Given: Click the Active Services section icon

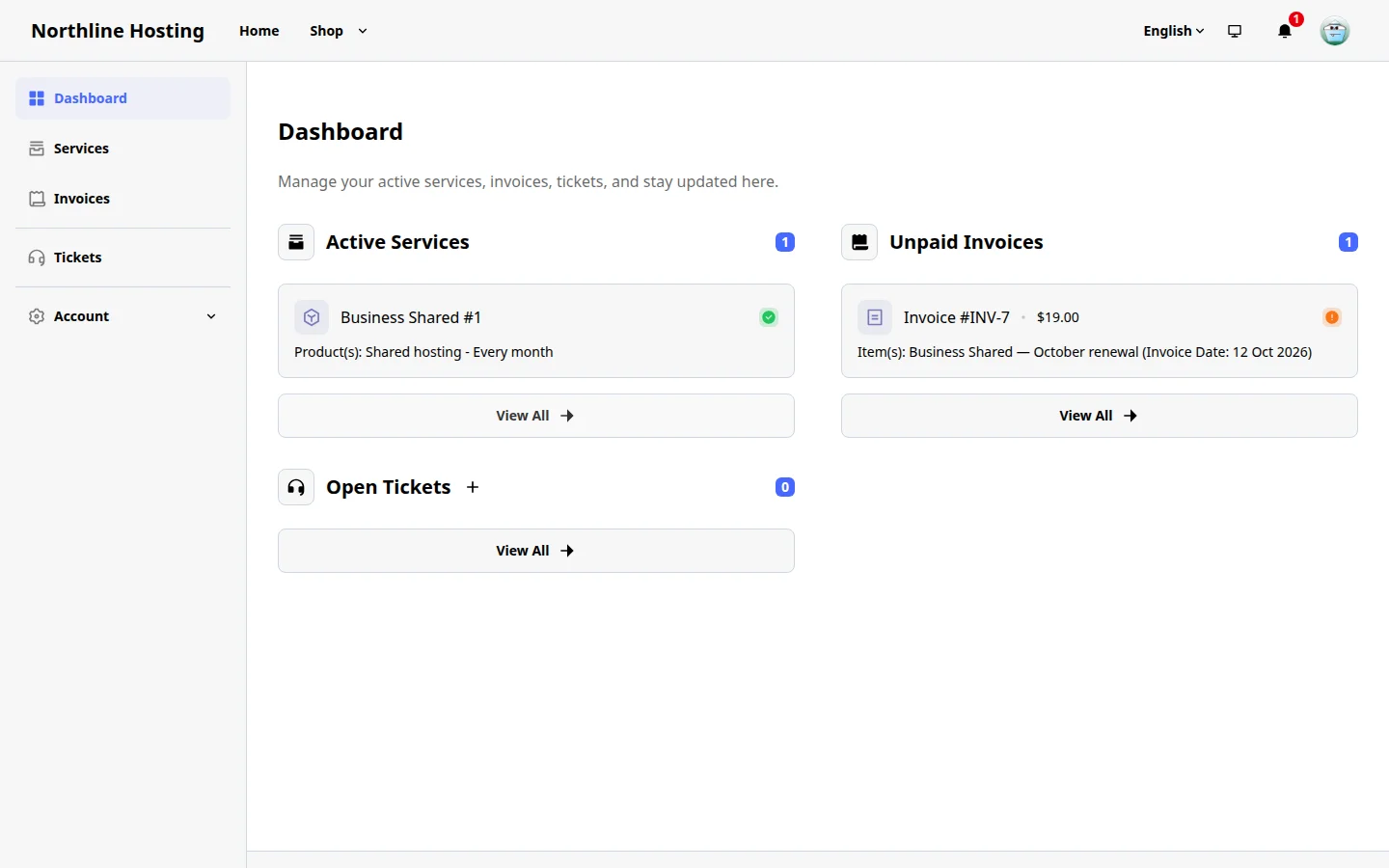Looking at the screenshot, I should point(296,242).
